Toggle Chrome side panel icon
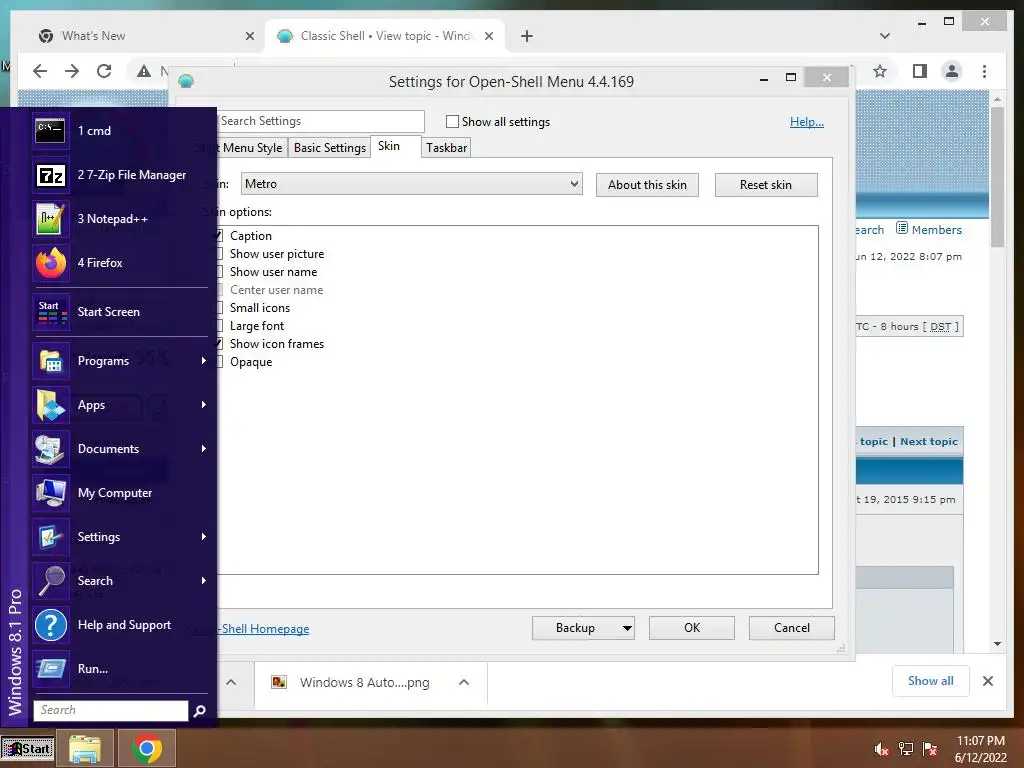 click(920, 71)
